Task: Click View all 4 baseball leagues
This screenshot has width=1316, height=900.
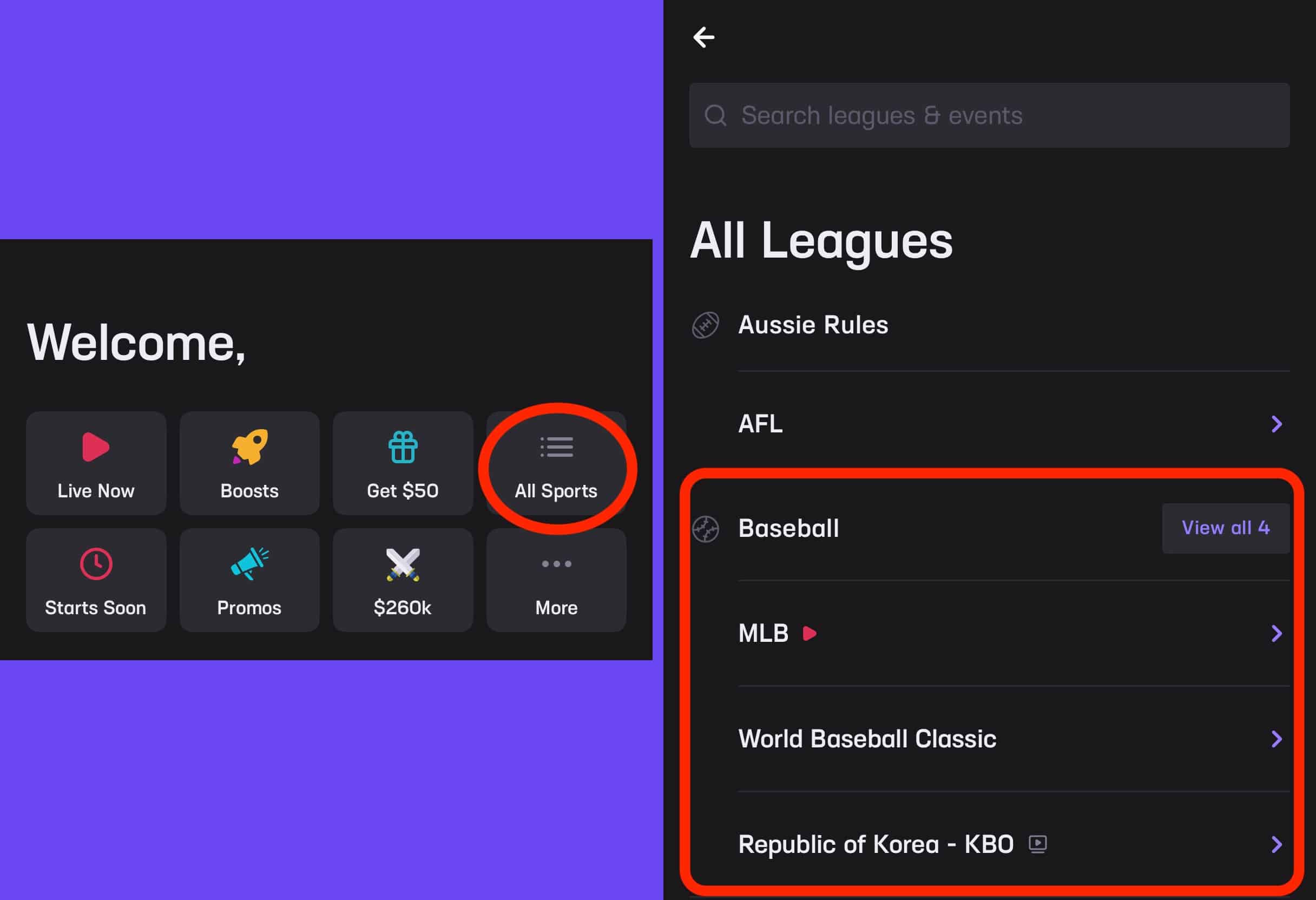Action: click(1226, 528)
